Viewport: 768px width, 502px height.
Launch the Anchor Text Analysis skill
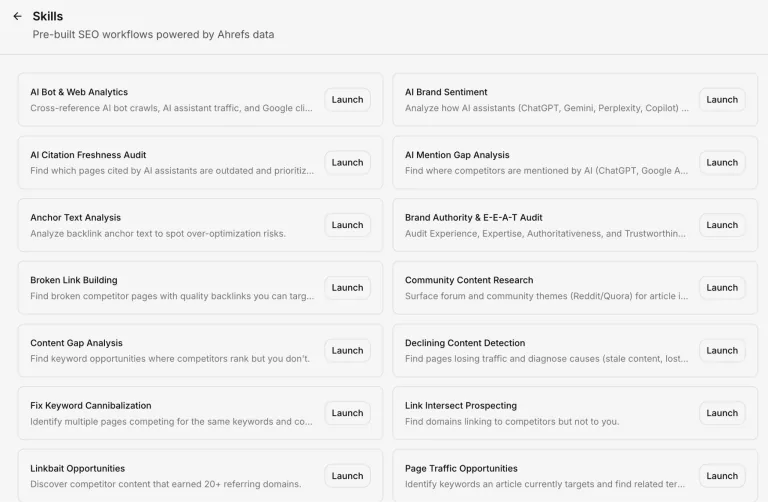tap(347, 225)
